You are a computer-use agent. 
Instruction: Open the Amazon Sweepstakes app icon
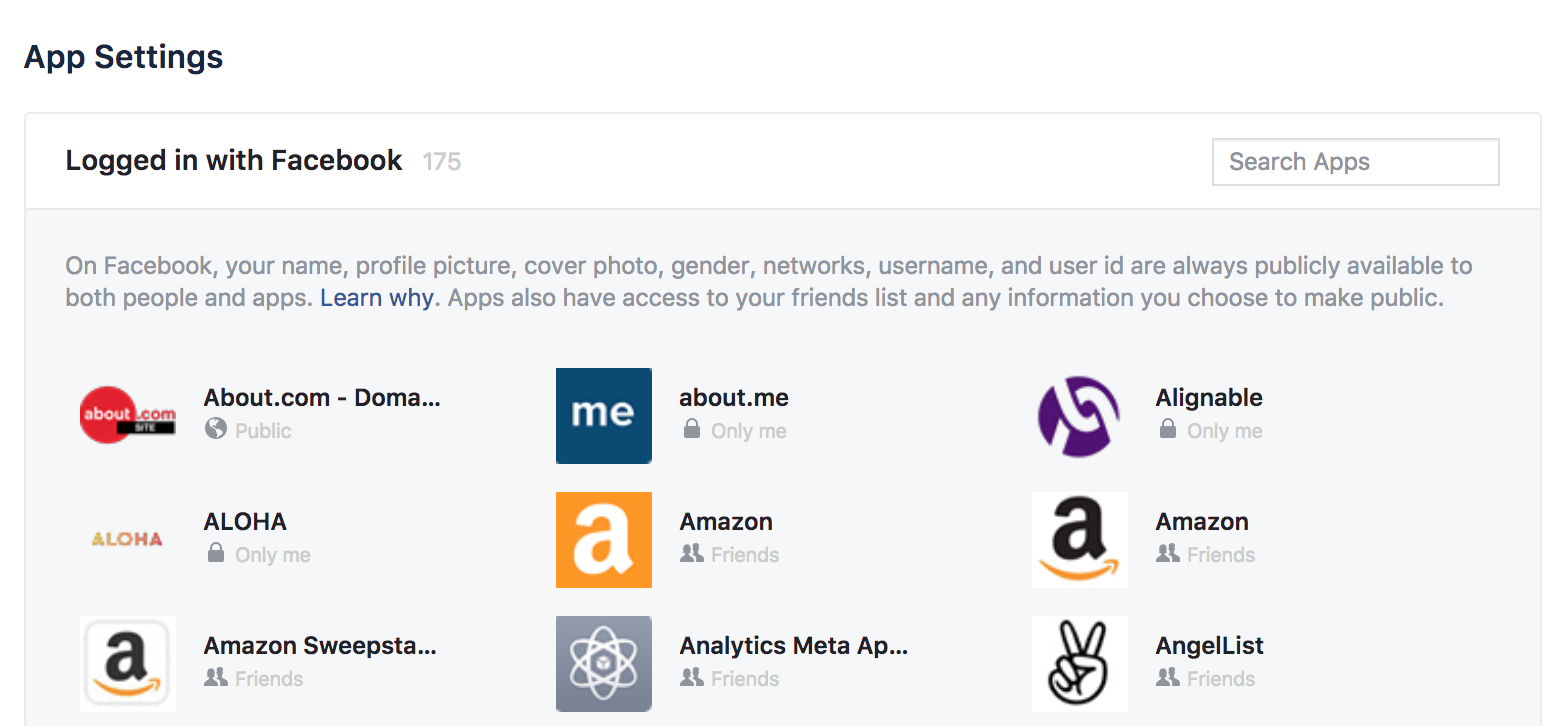(x=127, y=663)
